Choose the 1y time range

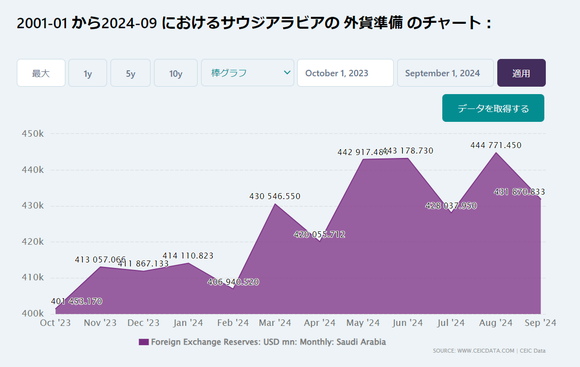(x=88, y=73)
